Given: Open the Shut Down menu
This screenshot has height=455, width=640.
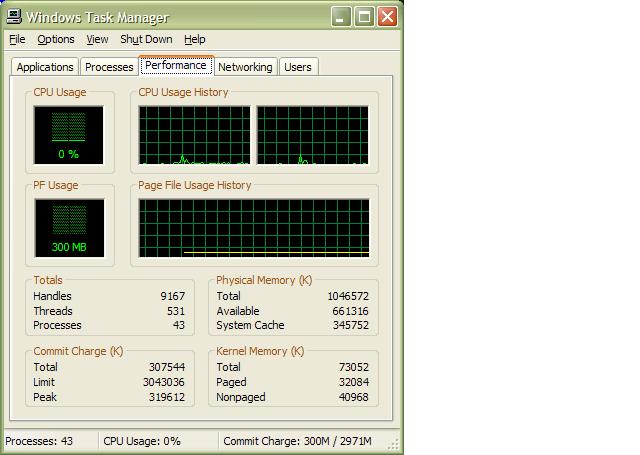Looking at the screenshot, I should point(146,39).
